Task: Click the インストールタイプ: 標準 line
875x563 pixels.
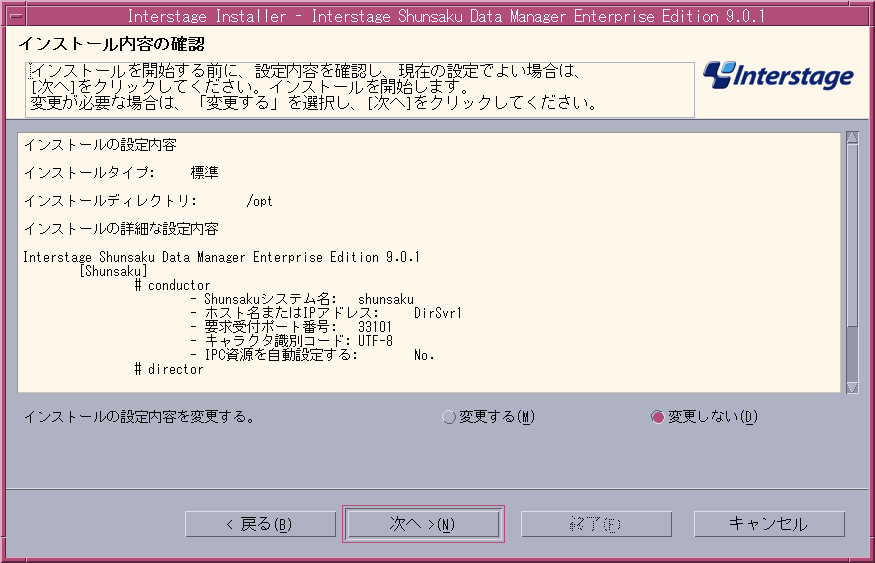Action: (121, 173)
